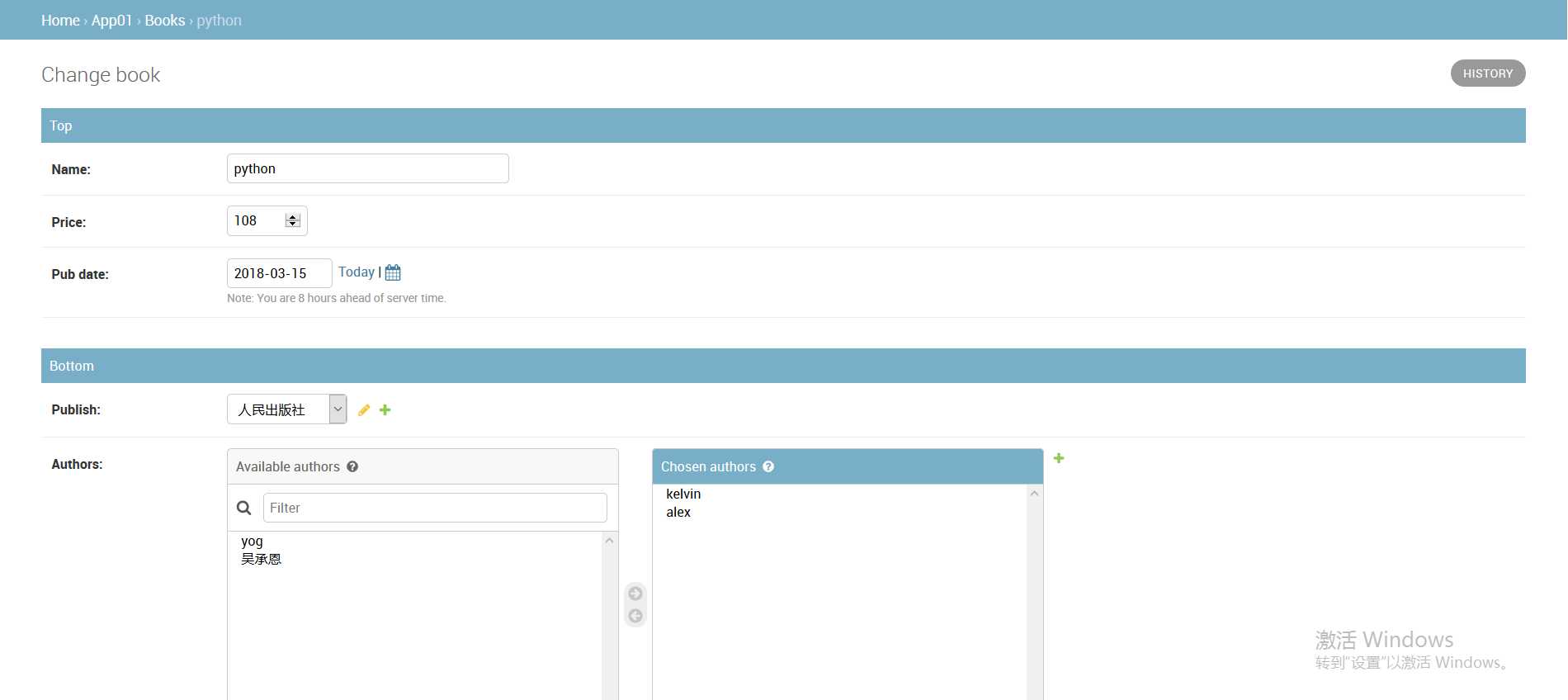
Task: Add another publisher with green plus
Action: pyautogui.click(x=385, y=410)
